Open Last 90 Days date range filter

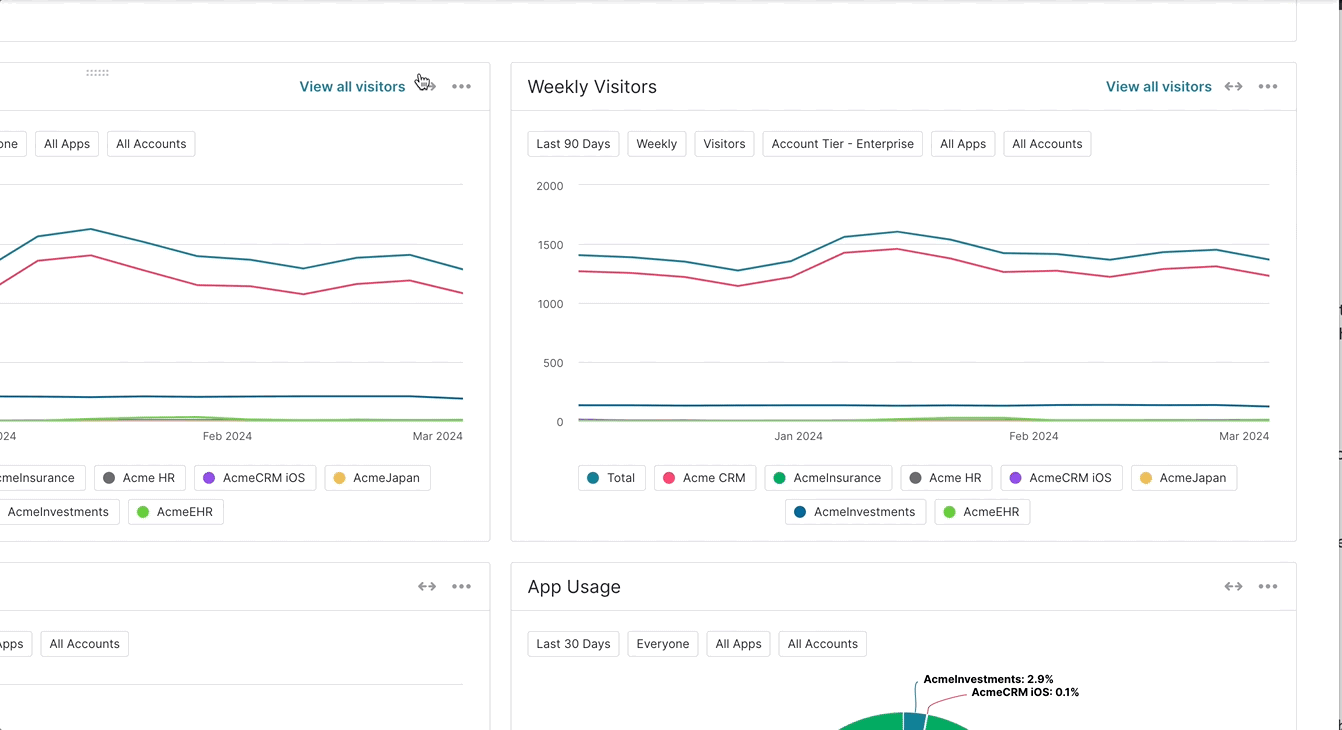pyautogui.click(x=573, y=144)
